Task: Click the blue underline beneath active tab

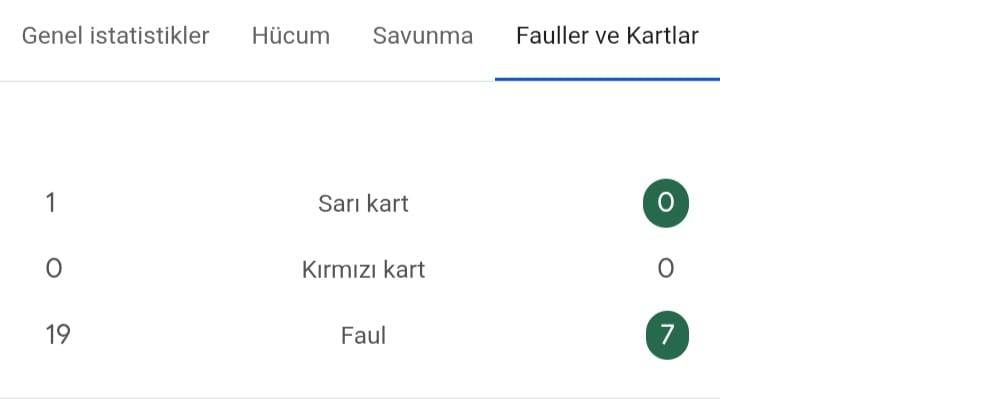Action: [607, 78]
